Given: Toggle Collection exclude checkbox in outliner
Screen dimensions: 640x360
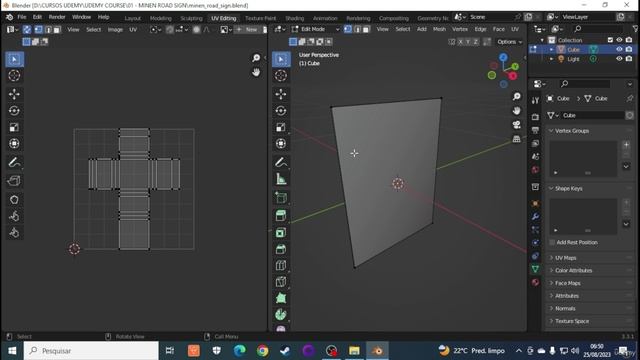Looking at the screenshot, I should [x=610, y=40].
